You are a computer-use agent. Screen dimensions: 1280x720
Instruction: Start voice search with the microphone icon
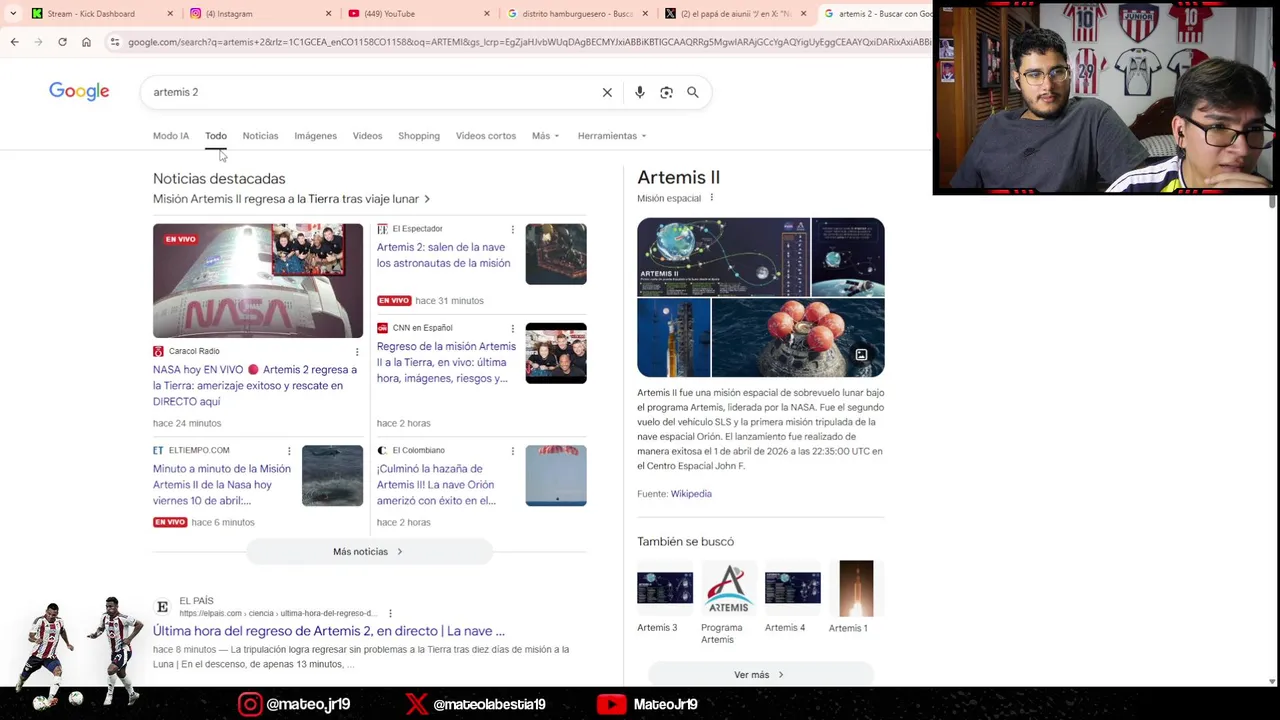[x=640, y=92]
